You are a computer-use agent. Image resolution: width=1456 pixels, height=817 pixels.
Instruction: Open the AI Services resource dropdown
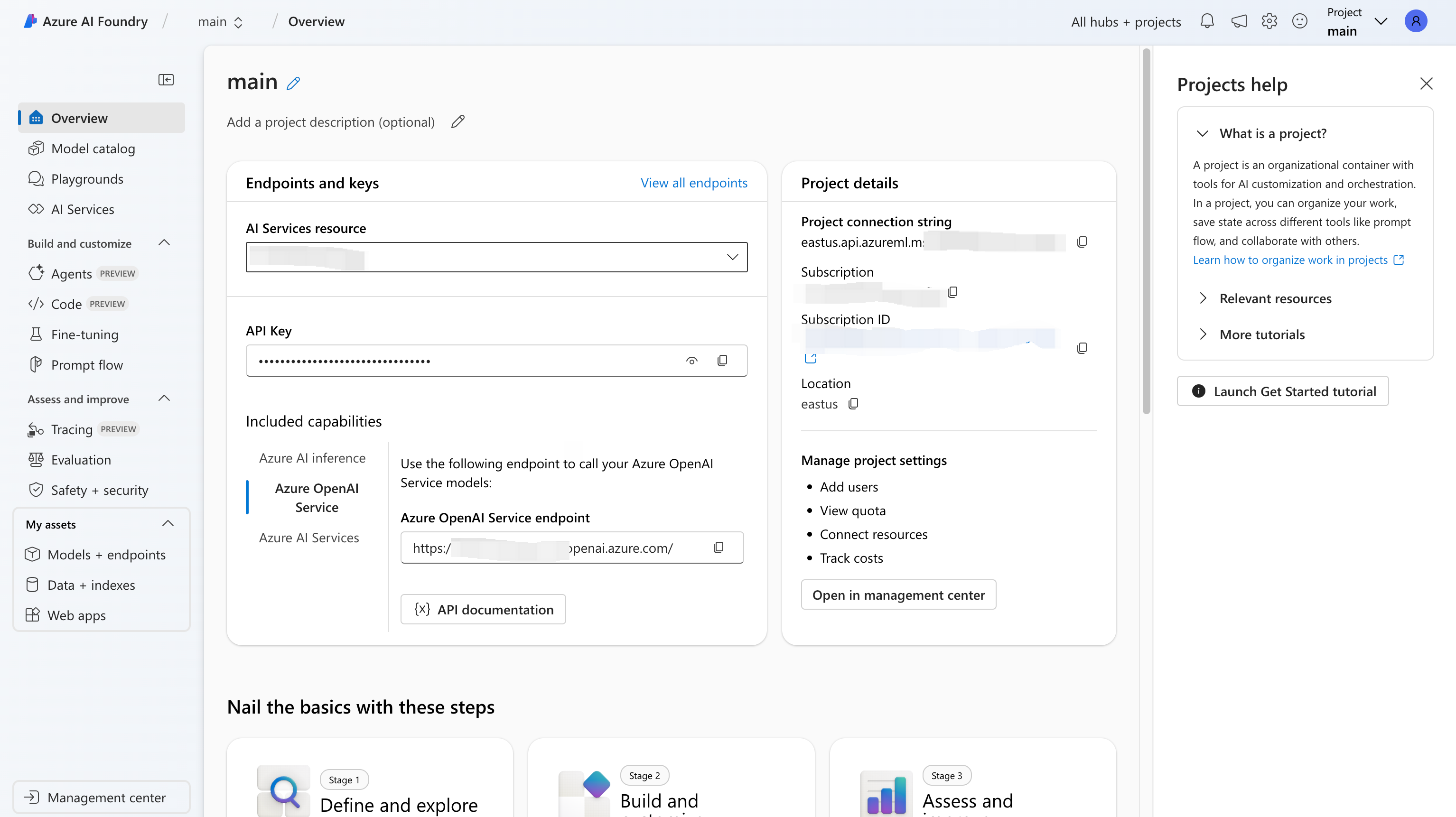(x=496, y=257)
